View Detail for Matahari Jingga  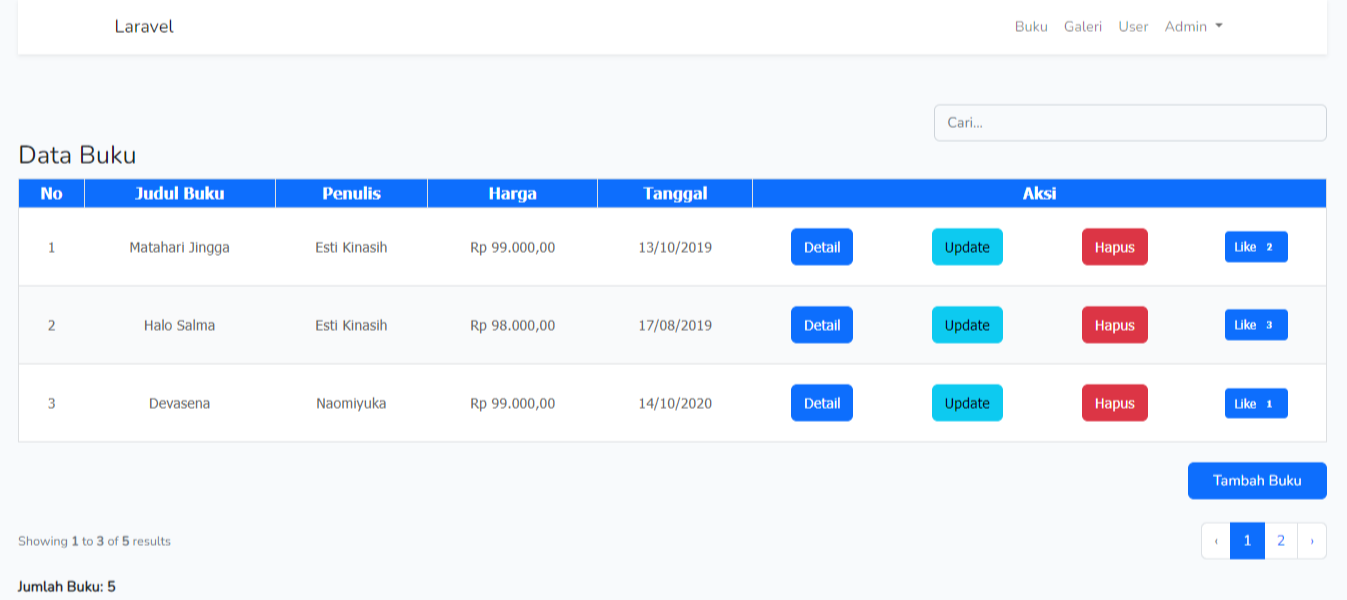coord(821,247)
